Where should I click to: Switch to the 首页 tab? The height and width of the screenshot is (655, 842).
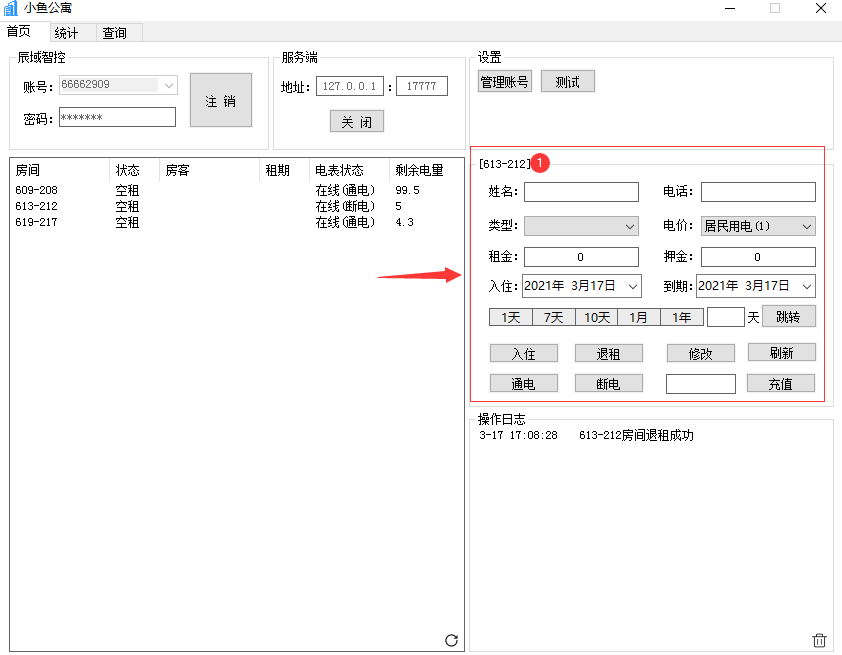click(x=19, y=32)
